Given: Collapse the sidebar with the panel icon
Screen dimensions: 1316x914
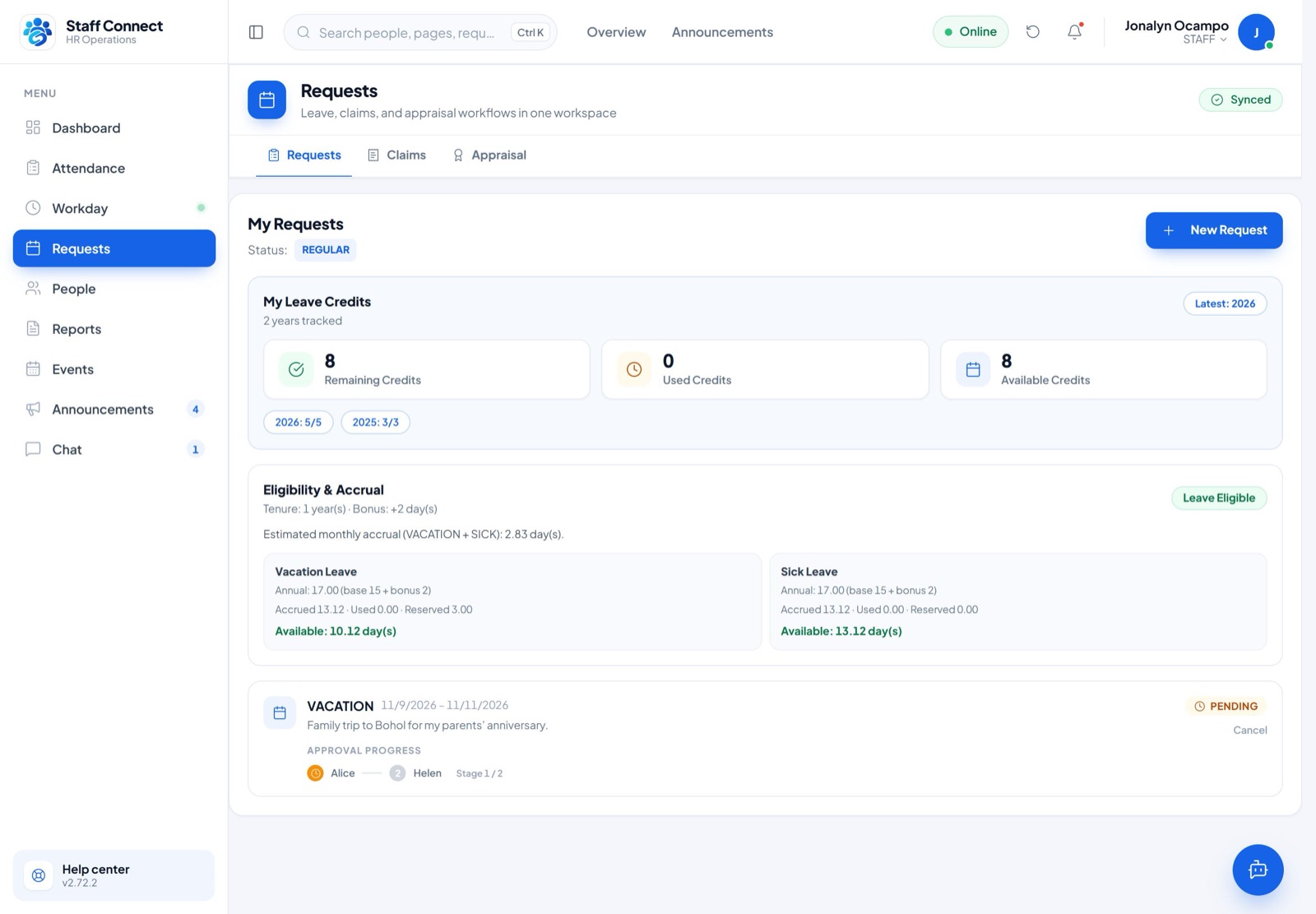Looking at the screenshot, I should [x=256, y=32].
